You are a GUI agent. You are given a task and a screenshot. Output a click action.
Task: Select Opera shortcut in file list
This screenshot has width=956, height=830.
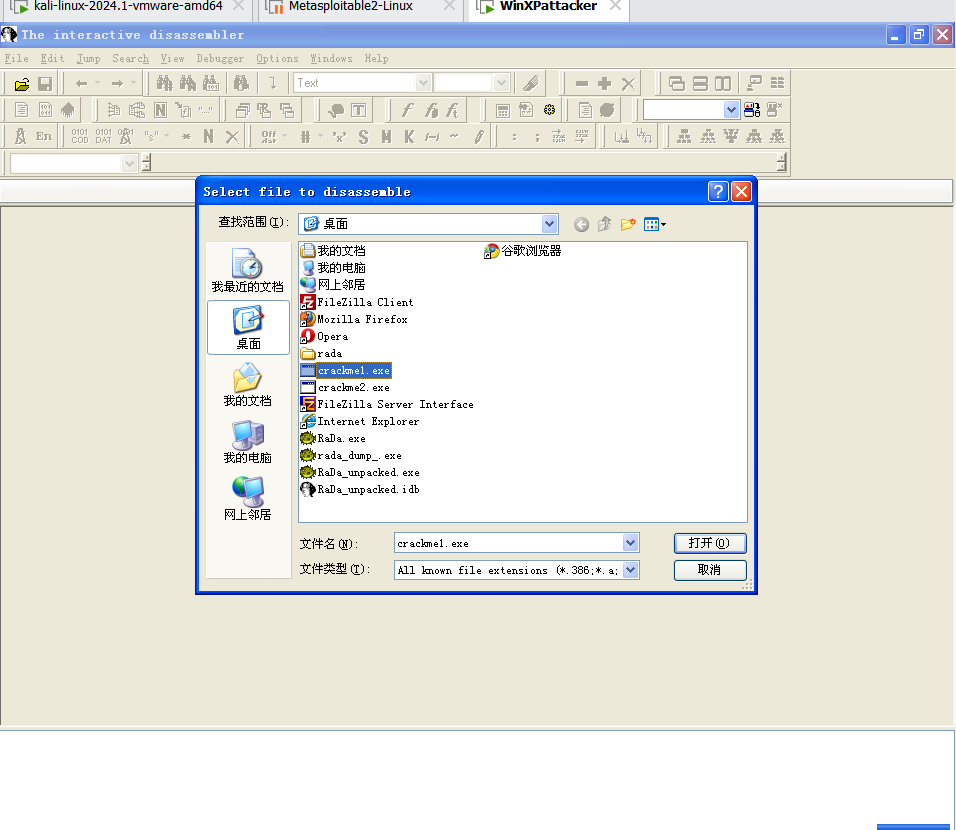click(x=325, y=336)
